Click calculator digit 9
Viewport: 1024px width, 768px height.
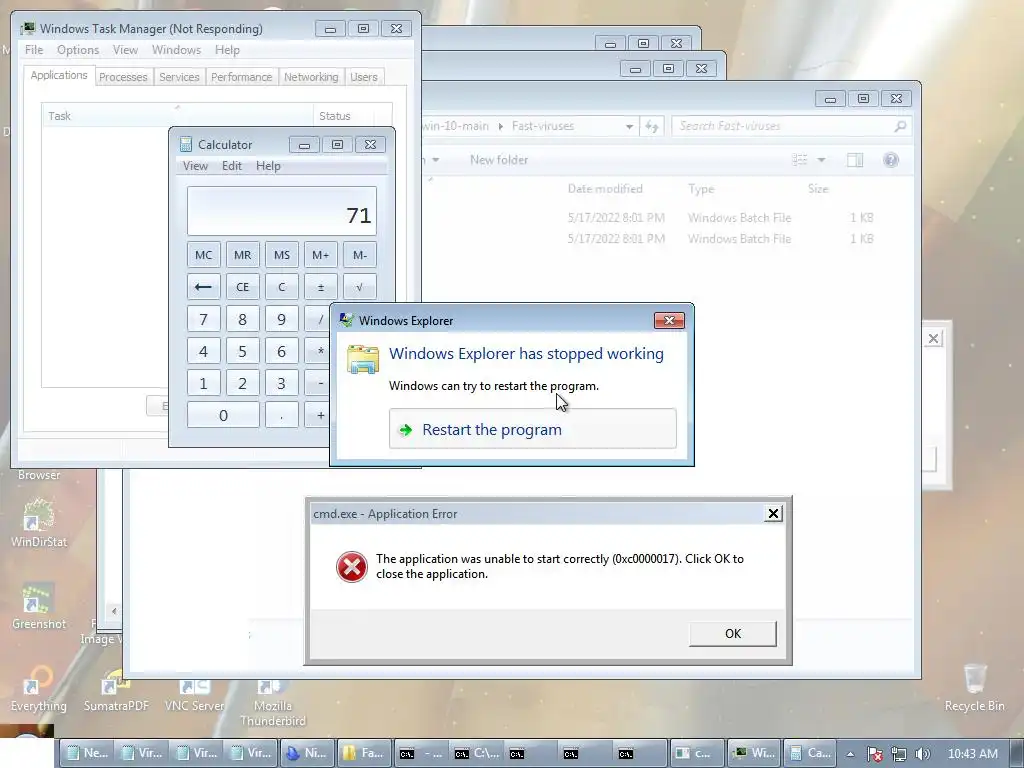pos(281,319)
